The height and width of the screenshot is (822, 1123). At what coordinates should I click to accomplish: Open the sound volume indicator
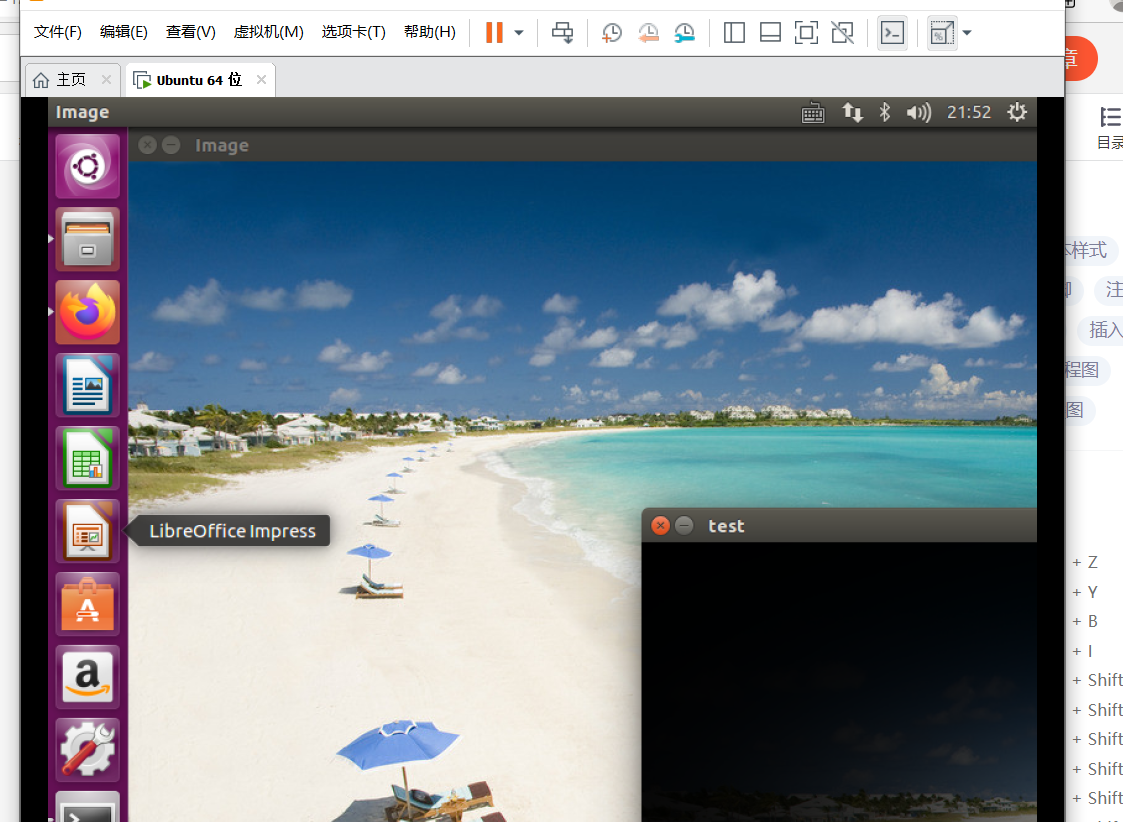(918, 112)
